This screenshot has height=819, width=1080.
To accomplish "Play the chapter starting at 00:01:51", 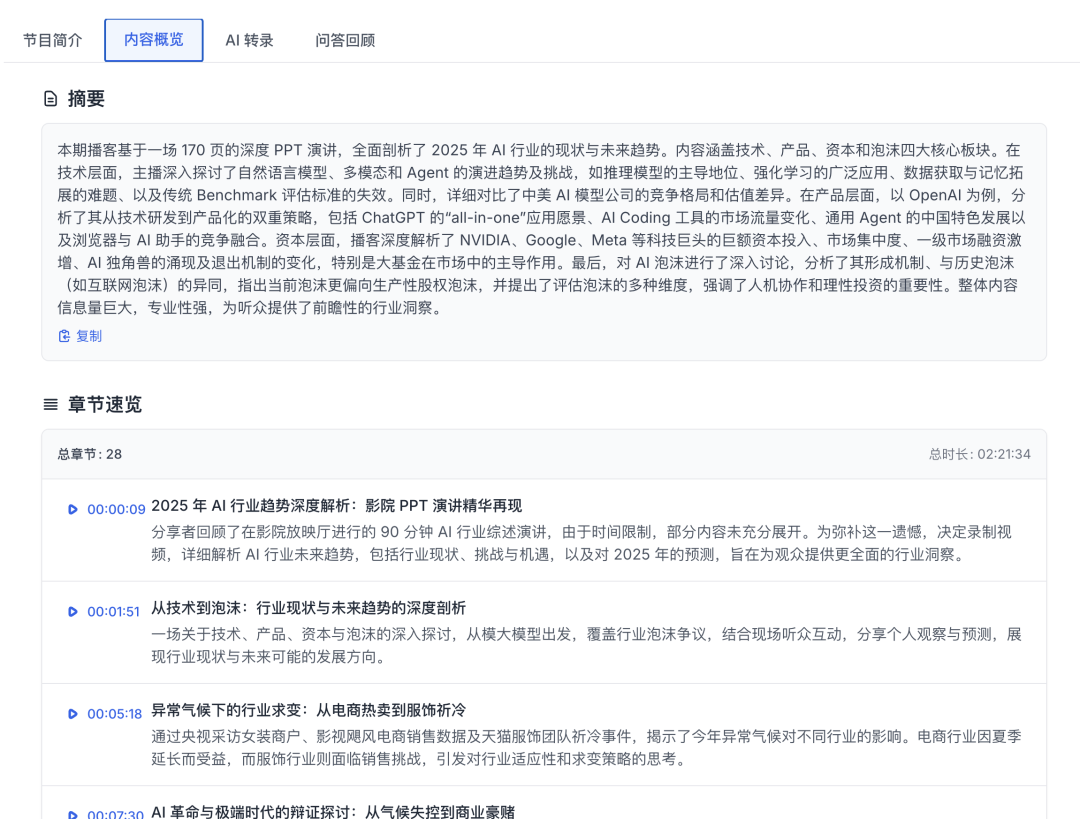I will [x=71, y=613].
